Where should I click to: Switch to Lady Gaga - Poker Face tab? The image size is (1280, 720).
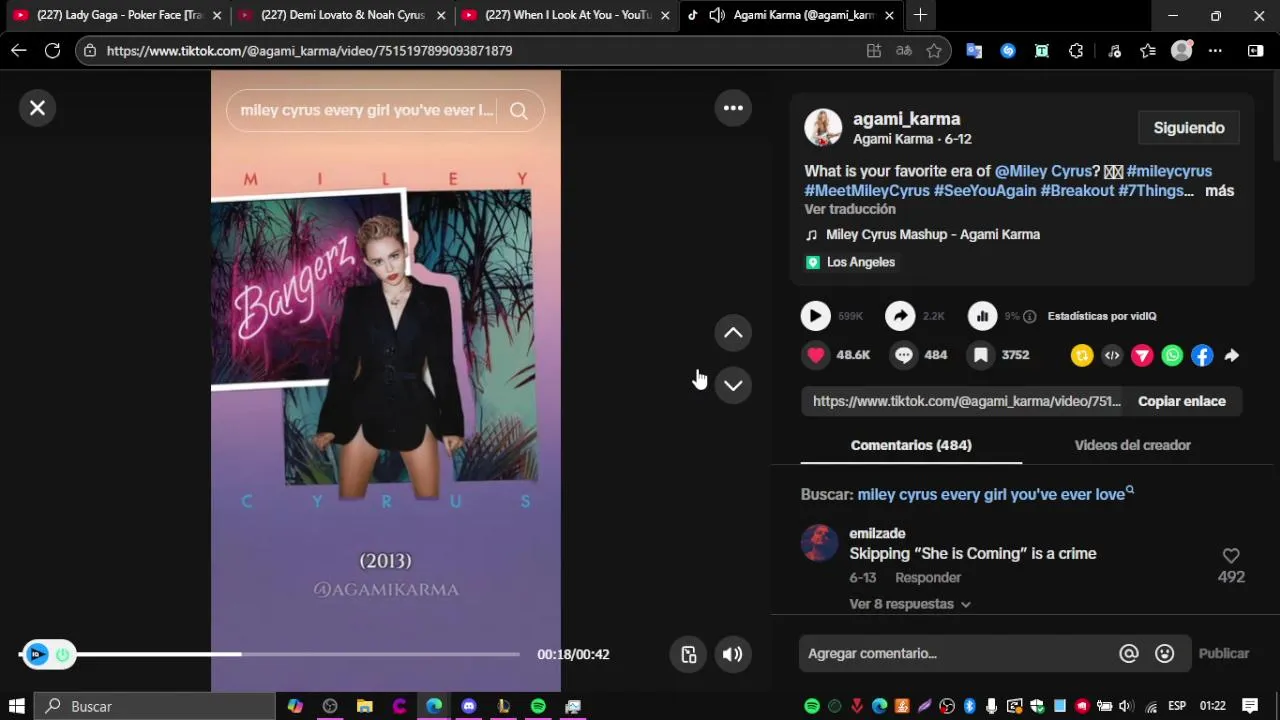coord(116,15)
